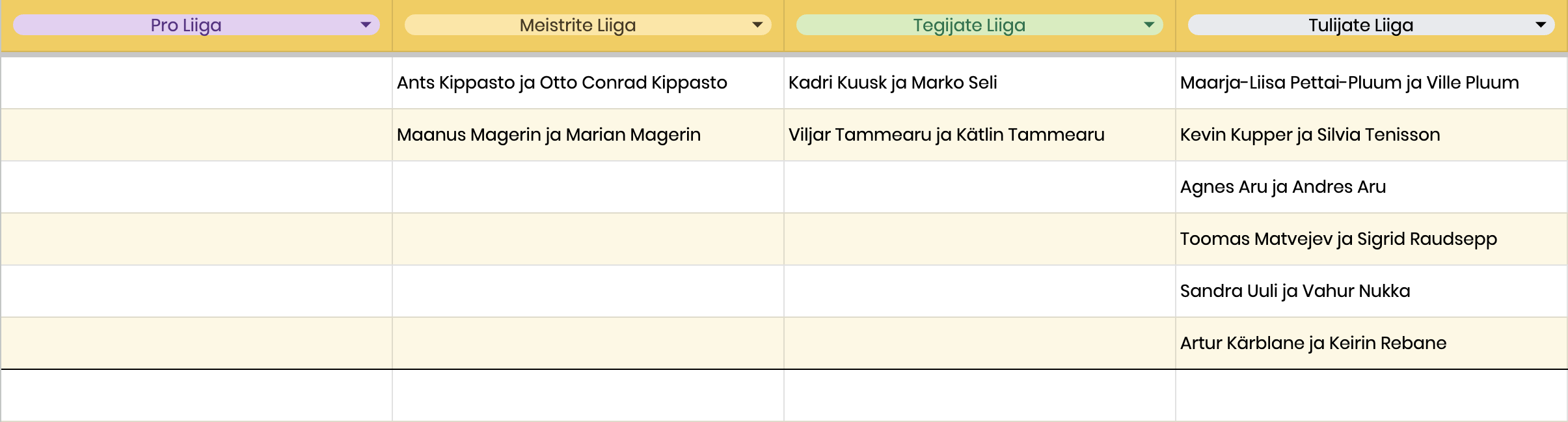
Task: Select the empty first Pro Liiga cell
Action: (196, 83)
